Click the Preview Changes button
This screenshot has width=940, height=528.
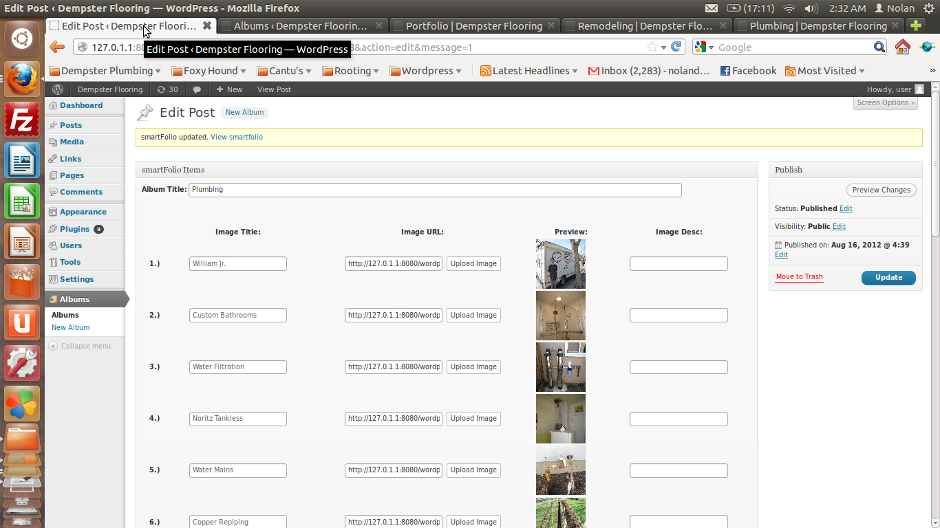pos(881,190)
